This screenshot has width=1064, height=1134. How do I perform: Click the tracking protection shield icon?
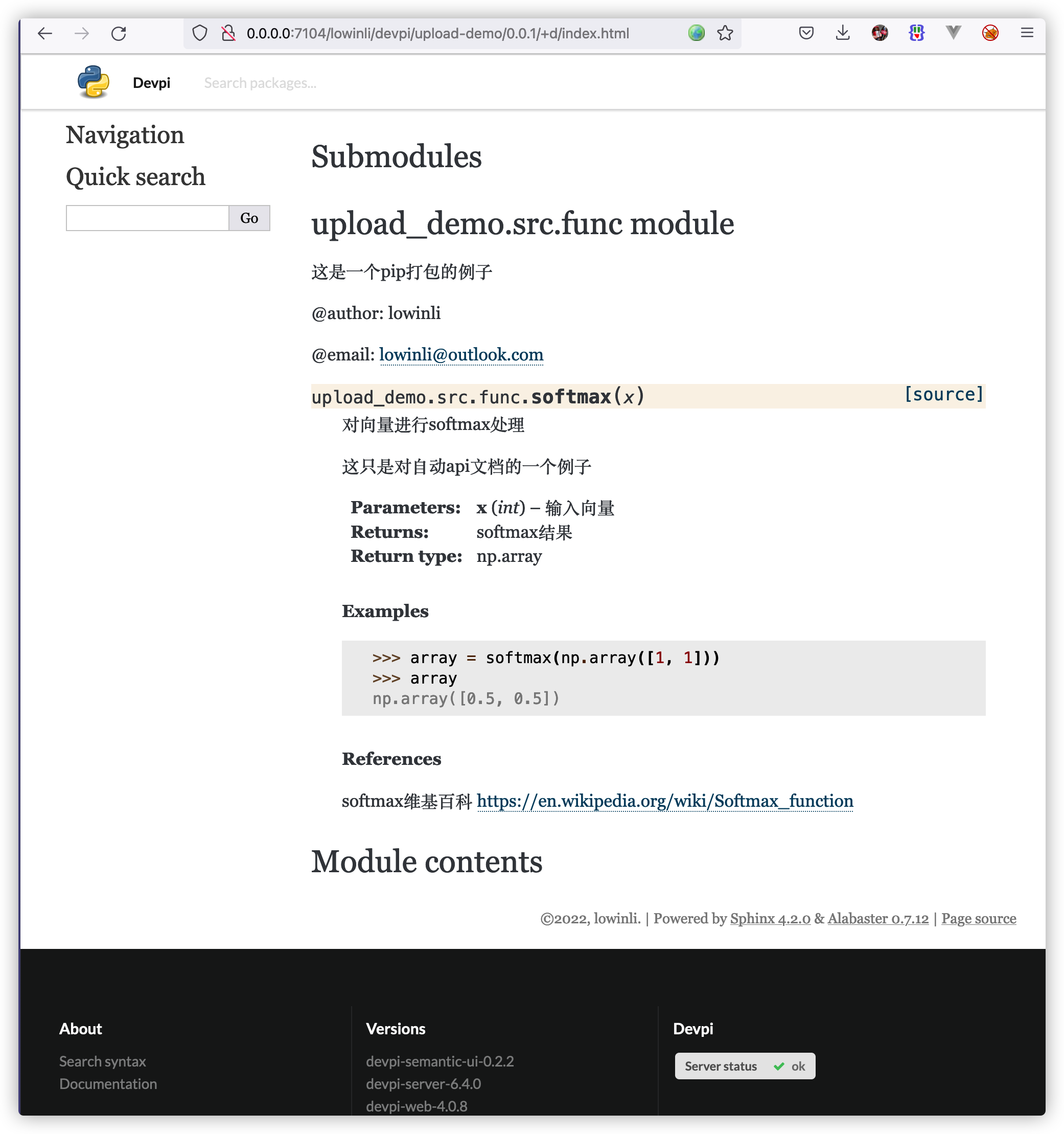tap(200, 34)
